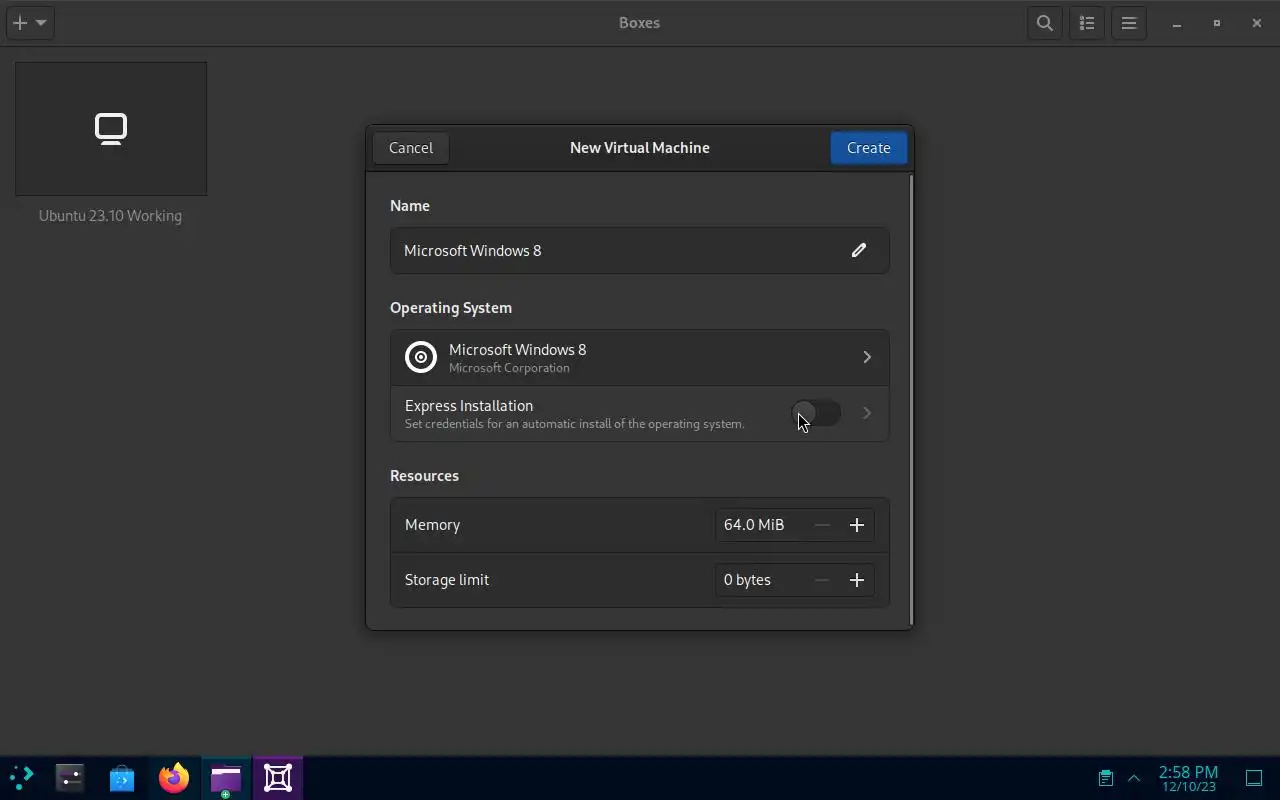Open search in Boxes header bar
This screenshot has width=1280, height=800.
click(1045, 23)
